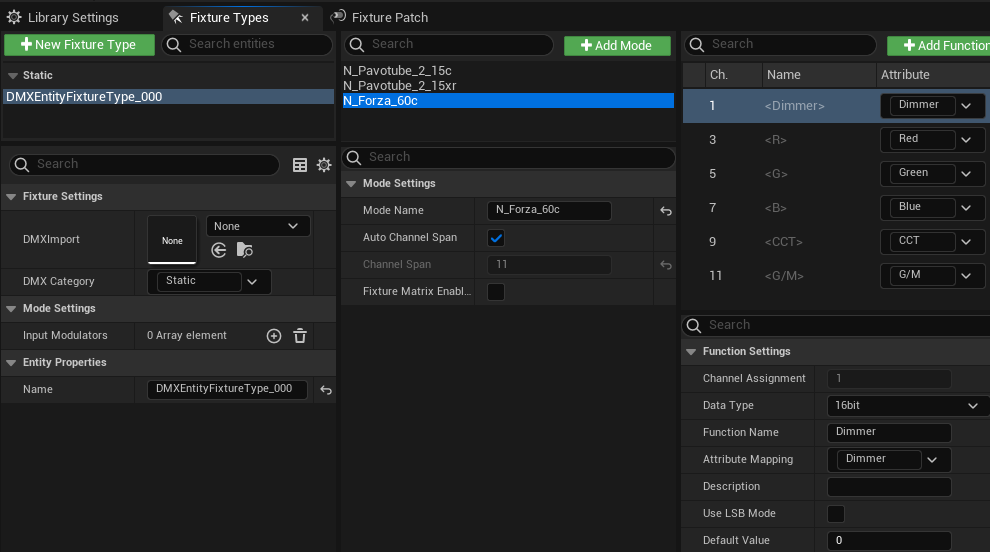Toggle the Auto Channel Span checkbox
Image resolution: width=990 pixels, height=552 pixels.
click(496, 238)
